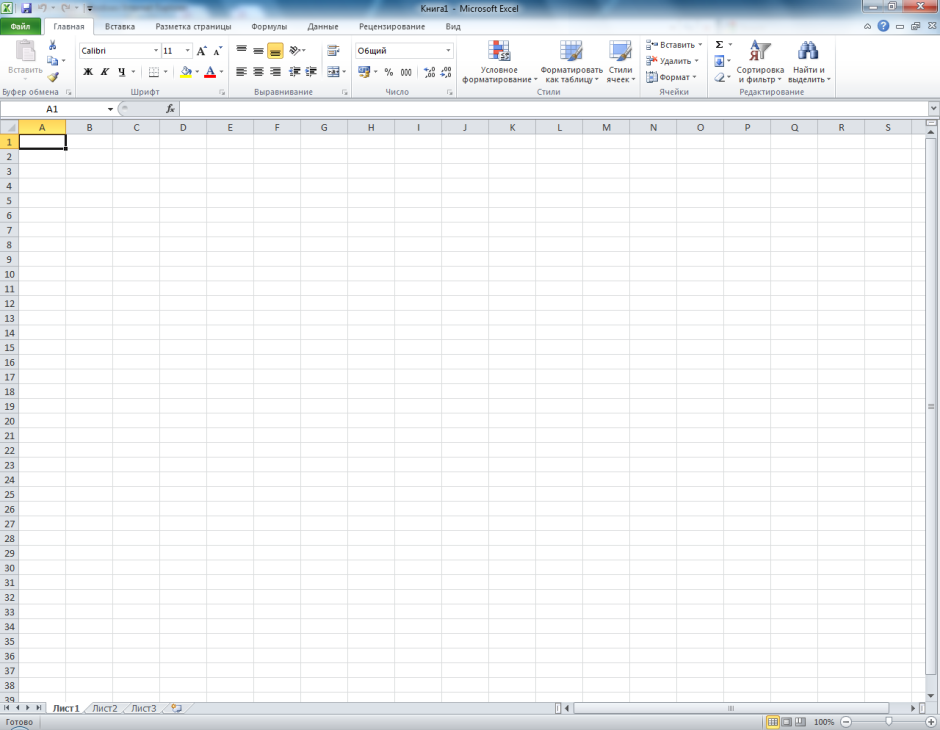This screenshot has width=940, height=730.
Task: Open the Файл tab
Action: point(20,26)
